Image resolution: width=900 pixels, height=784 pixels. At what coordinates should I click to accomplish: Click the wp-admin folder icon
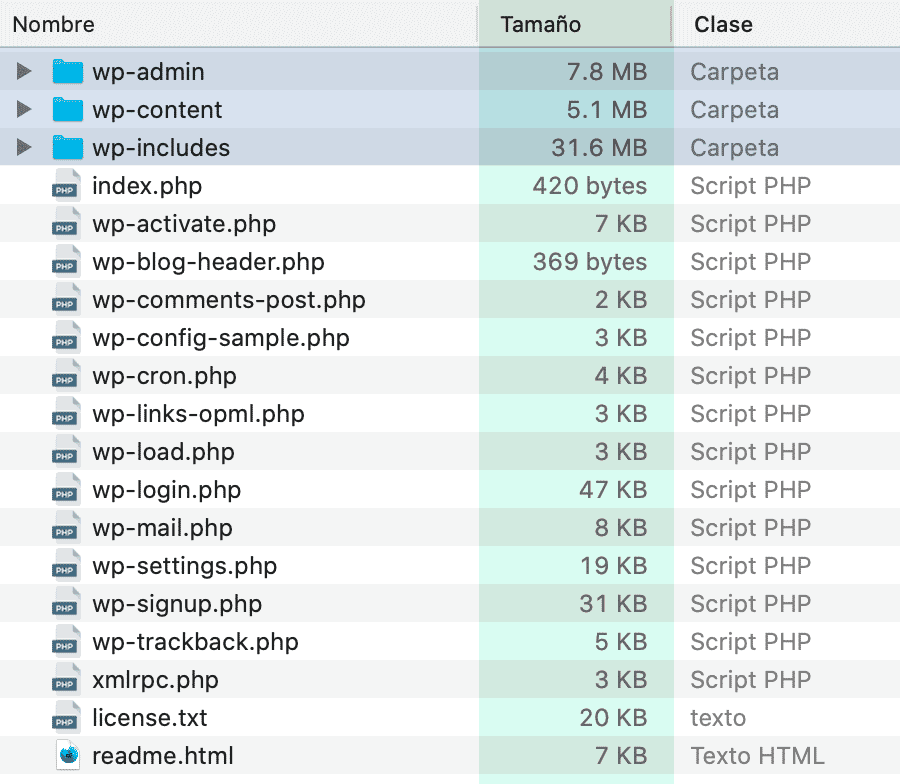click(68, 72)
